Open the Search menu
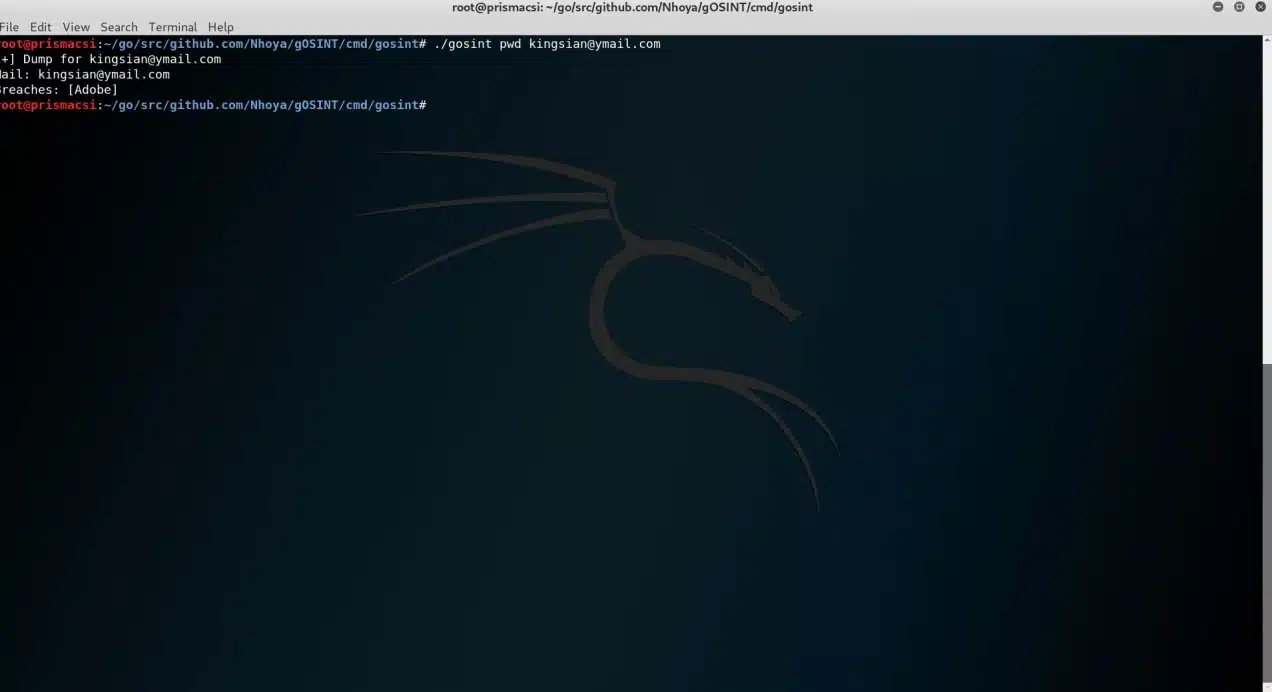Image resolution: width=1272 pixels, height=692 pixels. (x=119, y=27)
